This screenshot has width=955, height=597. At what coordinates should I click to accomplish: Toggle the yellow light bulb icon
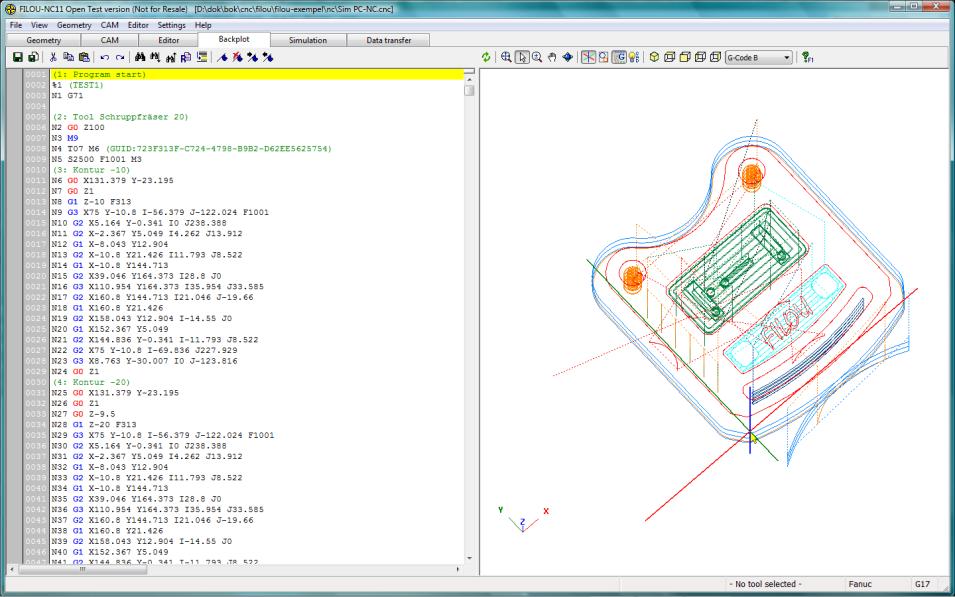tap(634, 57)
